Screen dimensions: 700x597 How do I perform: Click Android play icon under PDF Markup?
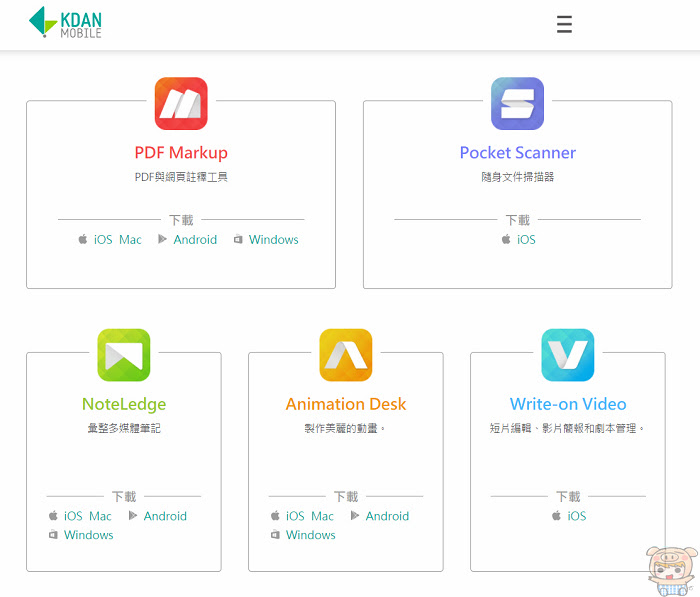(x=162, y=239)
